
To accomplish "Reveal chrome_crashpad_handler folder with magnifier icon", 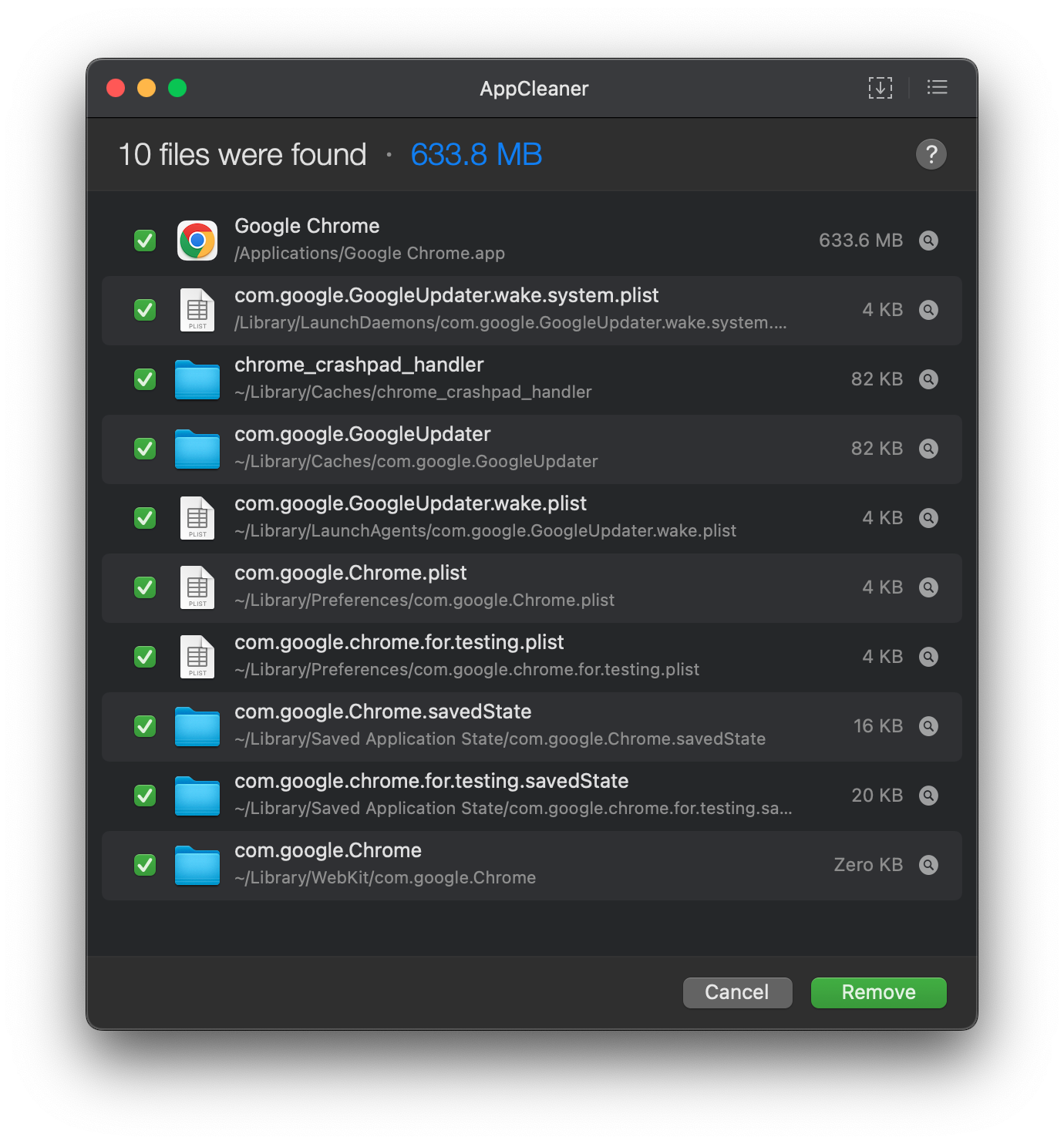I will (x=928, y=379).
